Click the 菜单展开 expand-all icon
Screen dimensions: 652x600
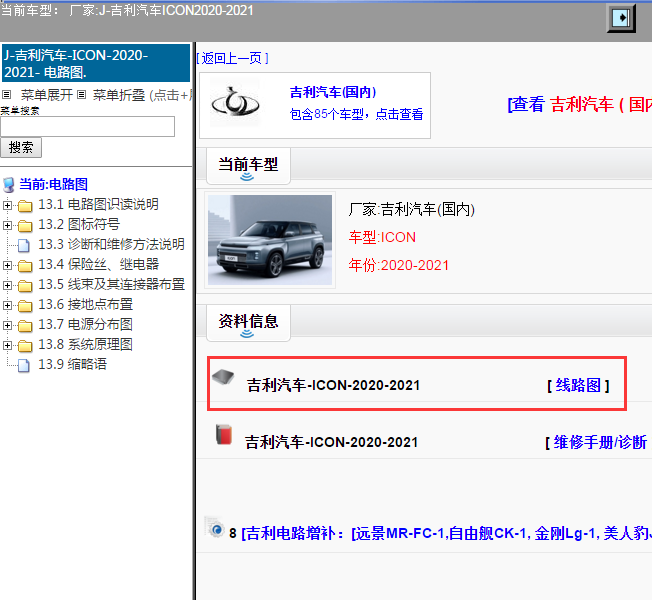coord(6,95)
